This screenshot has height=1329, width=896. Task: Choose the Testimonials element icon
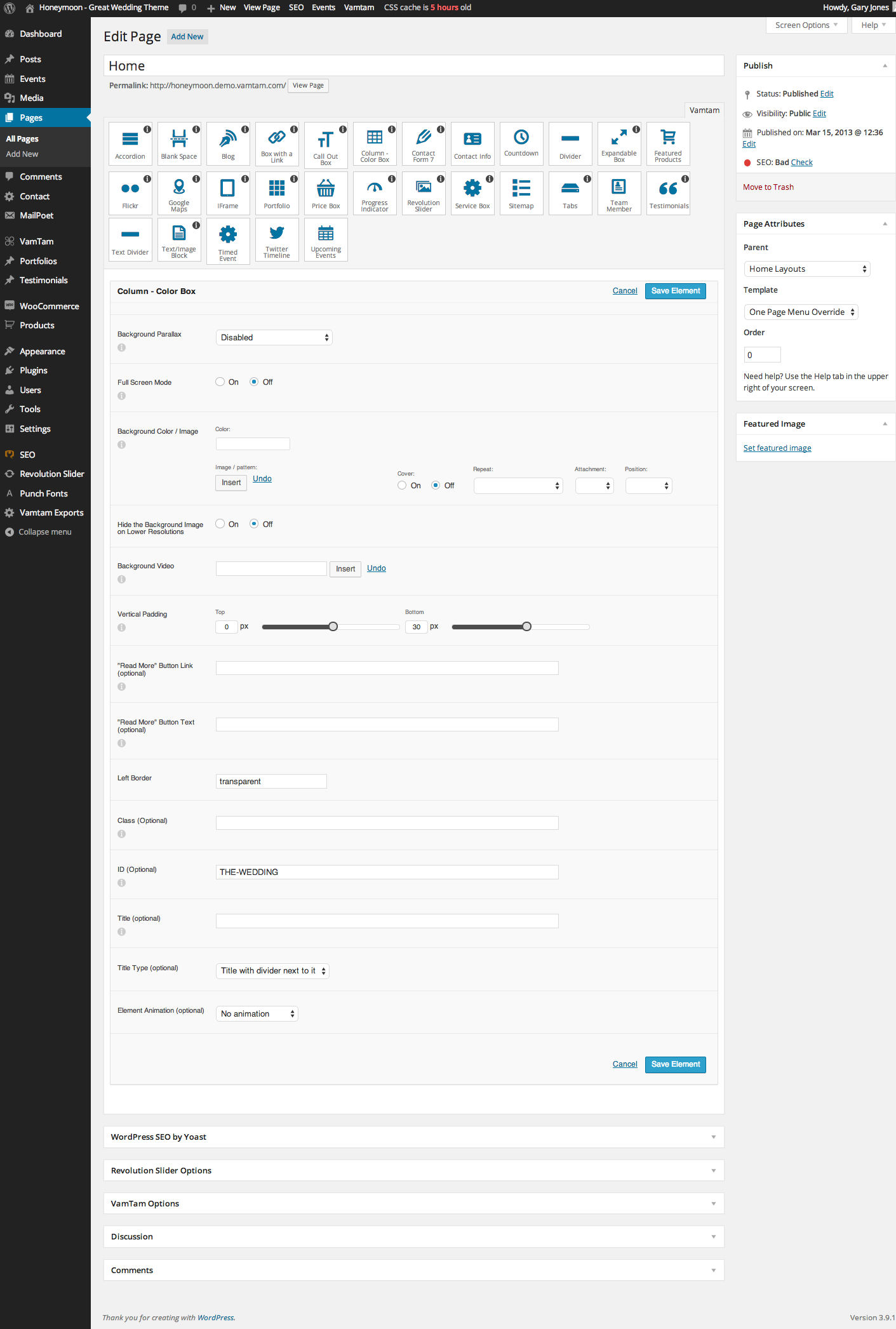[668, 193]
